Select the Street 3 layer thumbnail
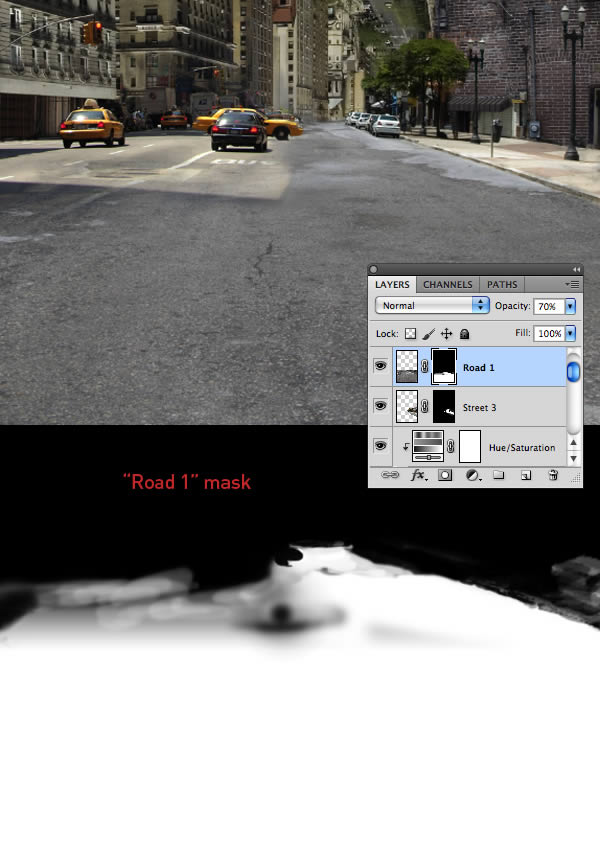 tap(407, 407)
